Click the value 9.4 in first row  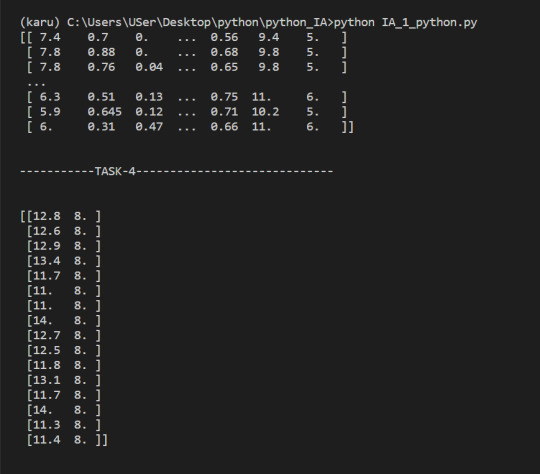tap(269, 37)
